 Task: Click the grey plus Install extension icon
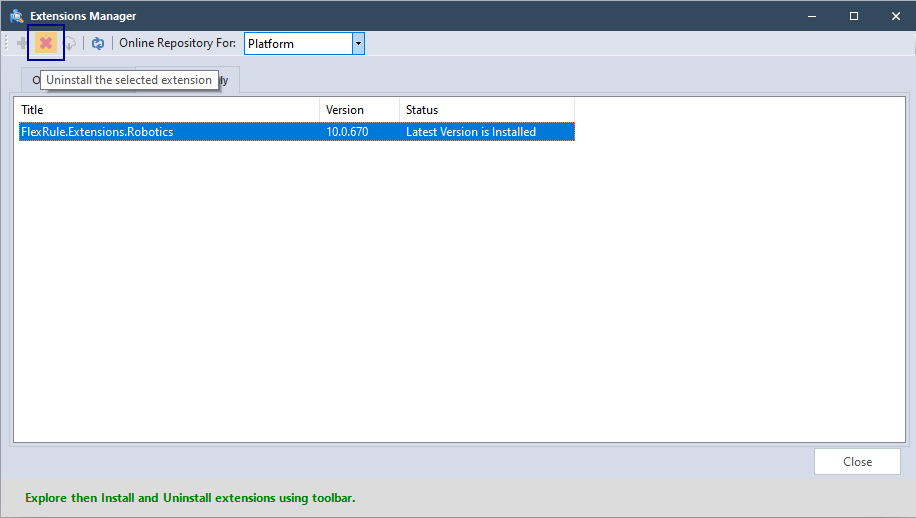(x=22, y=43)
